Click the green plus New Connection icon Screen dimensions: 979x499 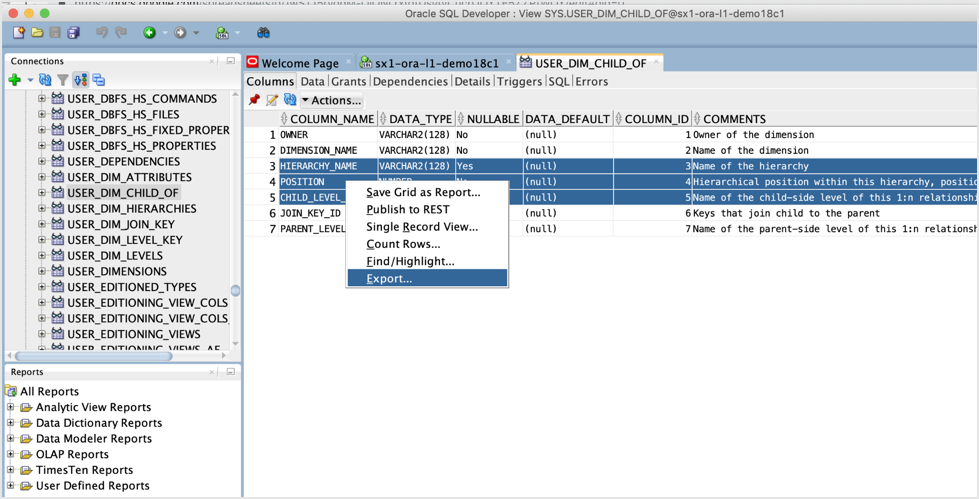[x=15, y=80]
